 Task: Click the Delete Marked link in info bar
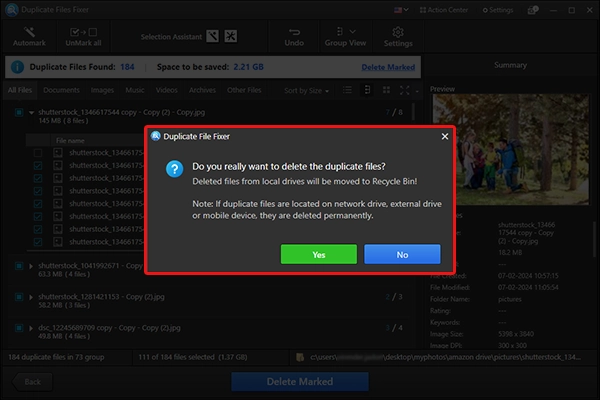(x=388, y=67)
